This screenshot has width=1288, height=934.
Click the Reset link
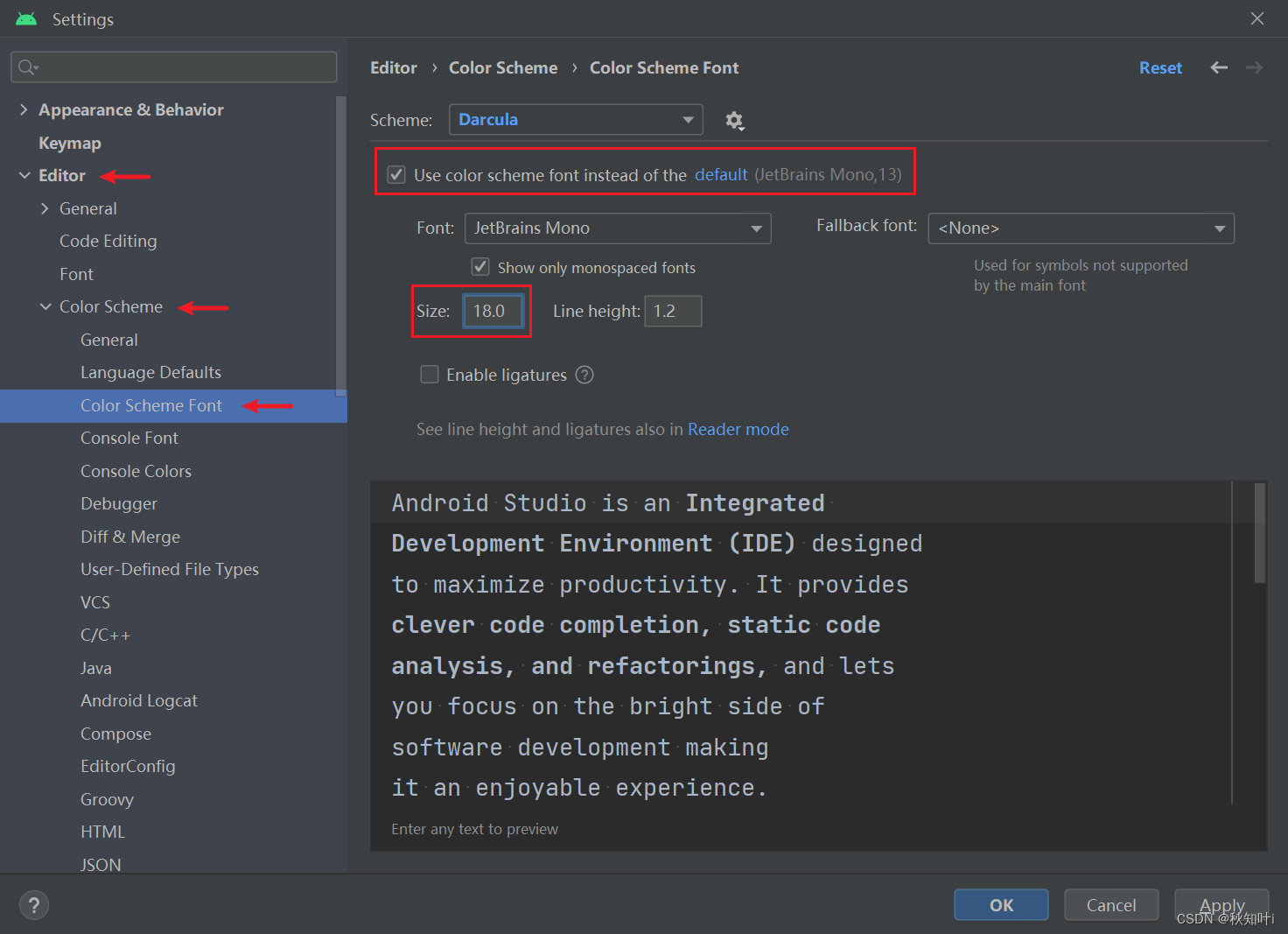point(1160,67)
